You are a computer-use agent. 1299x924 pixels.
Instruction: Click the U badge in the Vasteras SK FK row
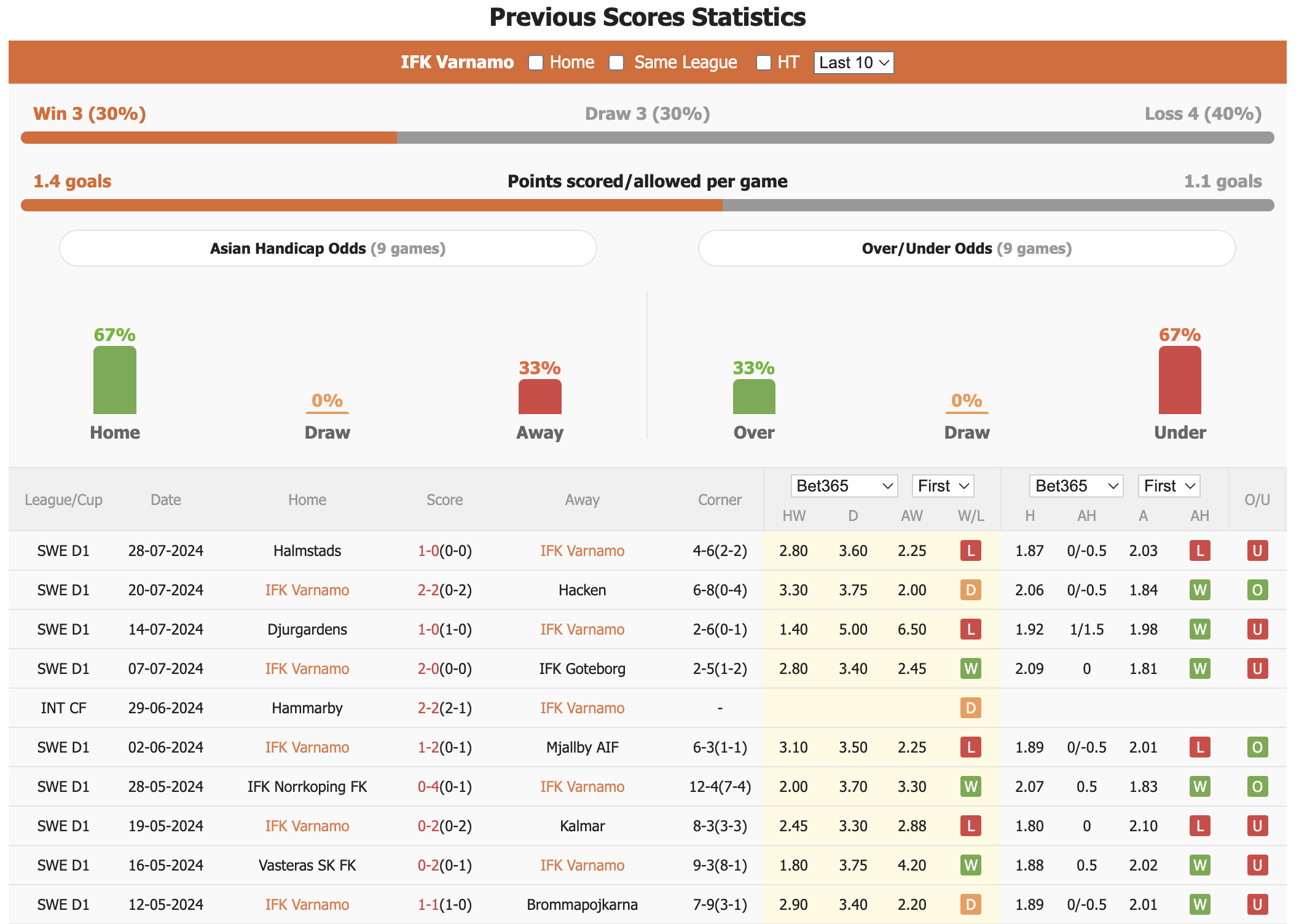click(x=1257, y=865)
